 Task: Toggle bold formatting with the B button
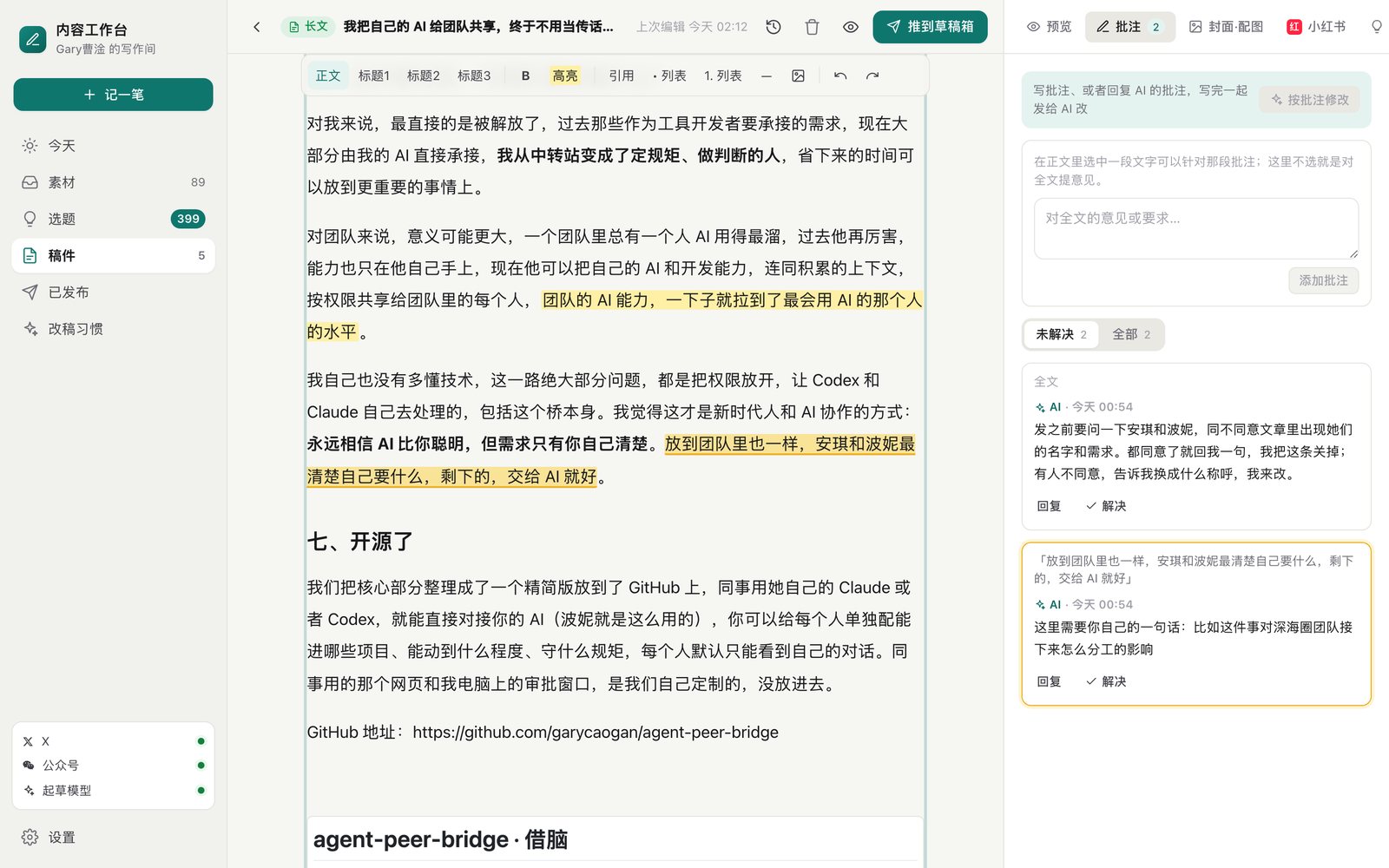[525, 76]
